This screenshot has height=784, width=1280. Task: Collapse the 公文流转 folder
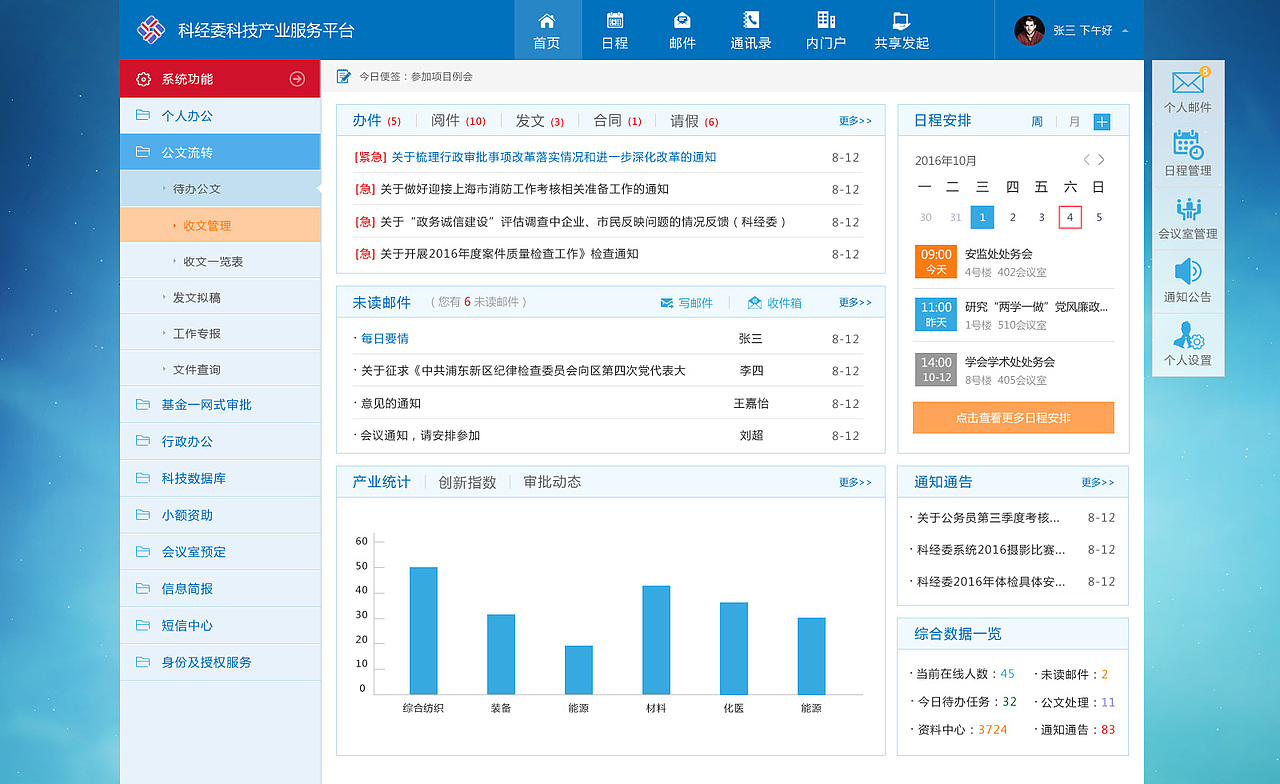point(220,153)
